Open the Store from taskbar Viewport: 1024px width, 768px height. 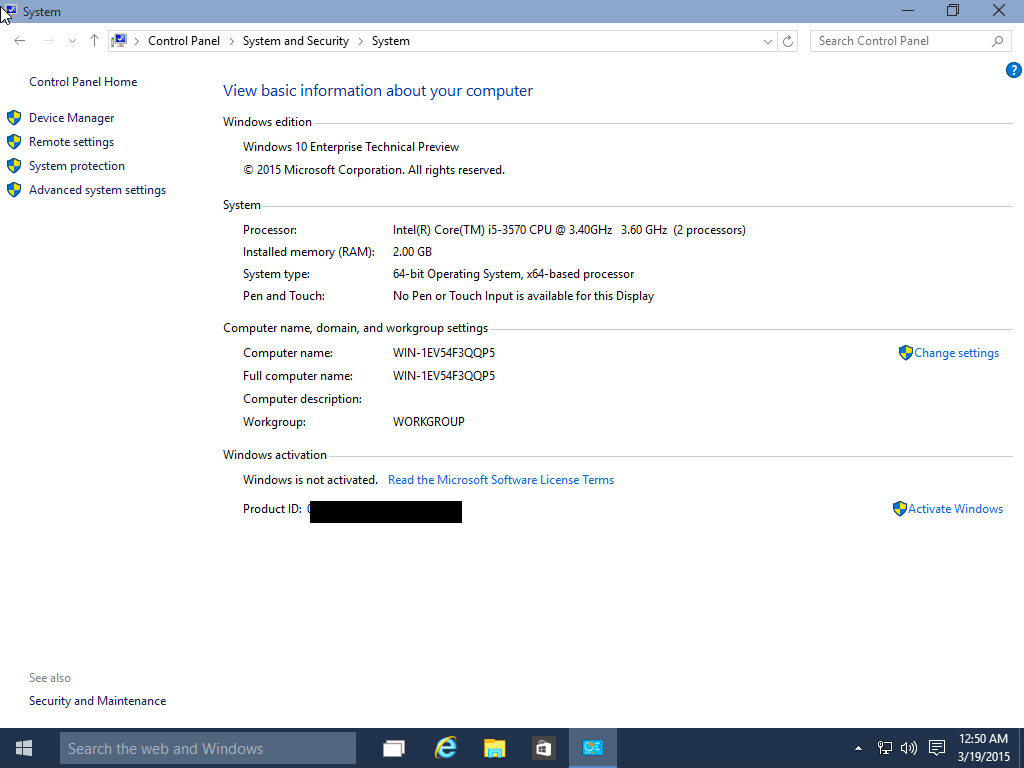pyautogui.click(x=543, y=748)
